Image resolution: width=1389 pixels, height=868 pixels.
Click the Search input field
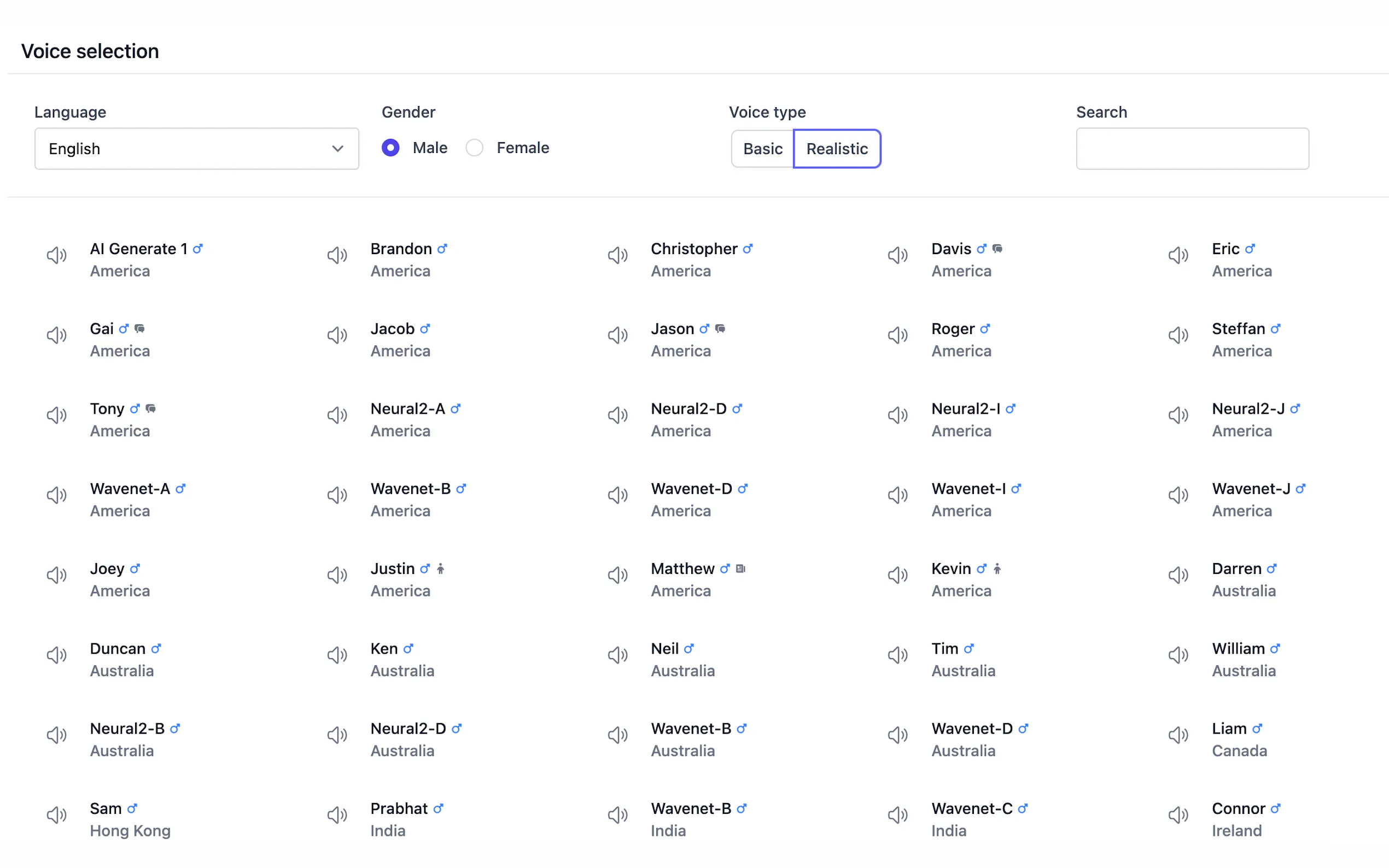(x=1192, y=149)
